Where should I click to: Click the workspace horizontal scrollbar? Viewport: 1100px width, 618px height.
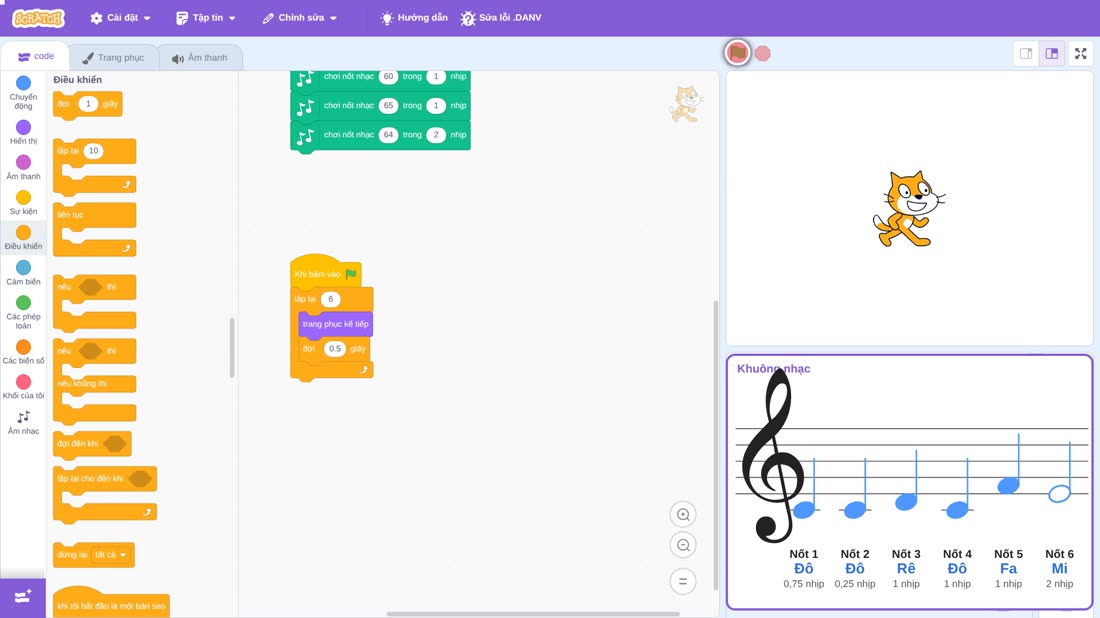[533, 614]
